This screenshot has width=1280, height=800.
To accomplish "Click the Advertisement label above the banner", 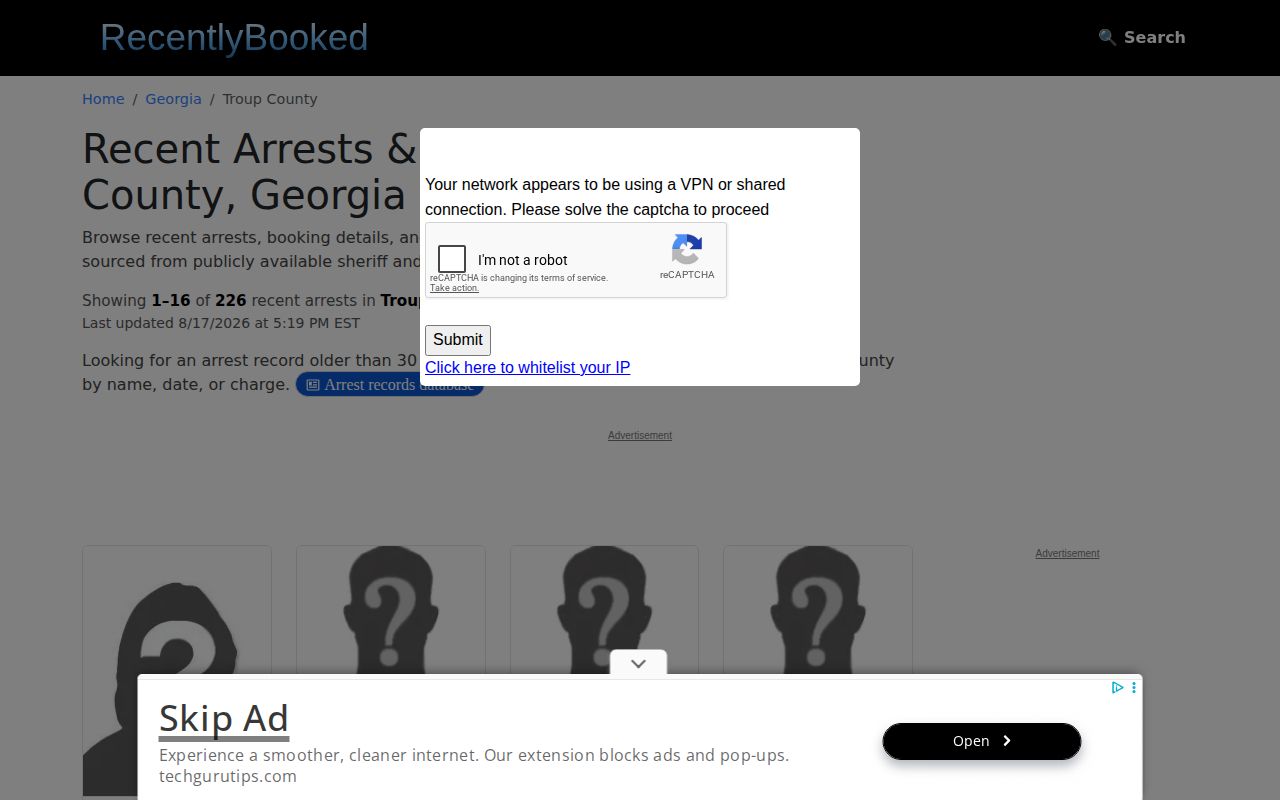I will 640,435.
